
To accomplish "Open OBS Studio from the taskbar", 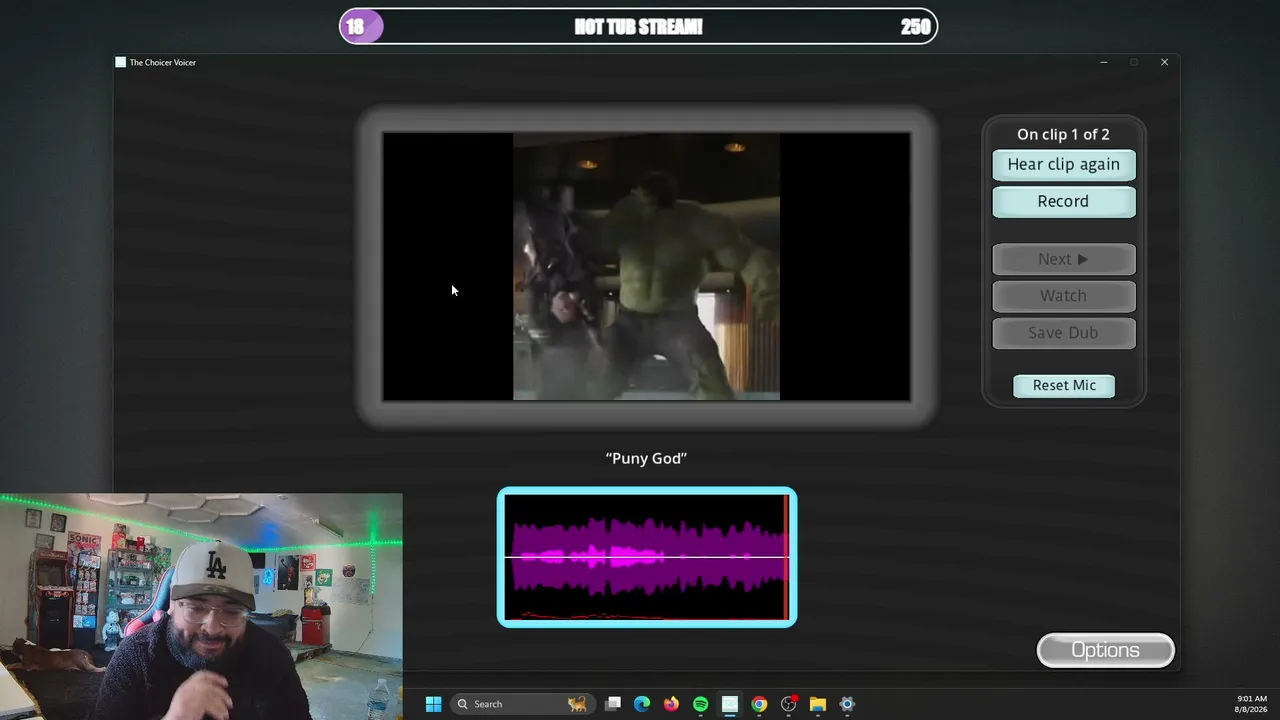I will 789,704.
